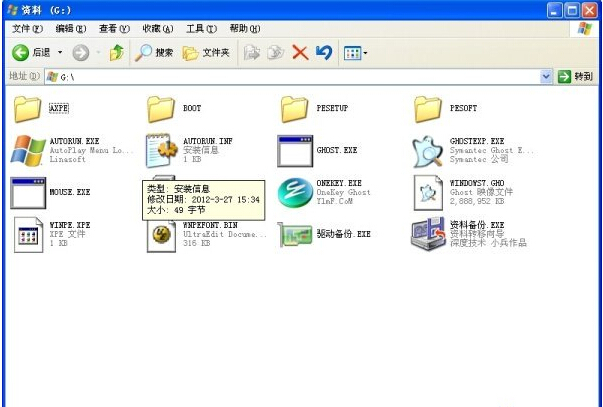Open the 搜索 search pane

pyautogui.click(x=155, y=52)
